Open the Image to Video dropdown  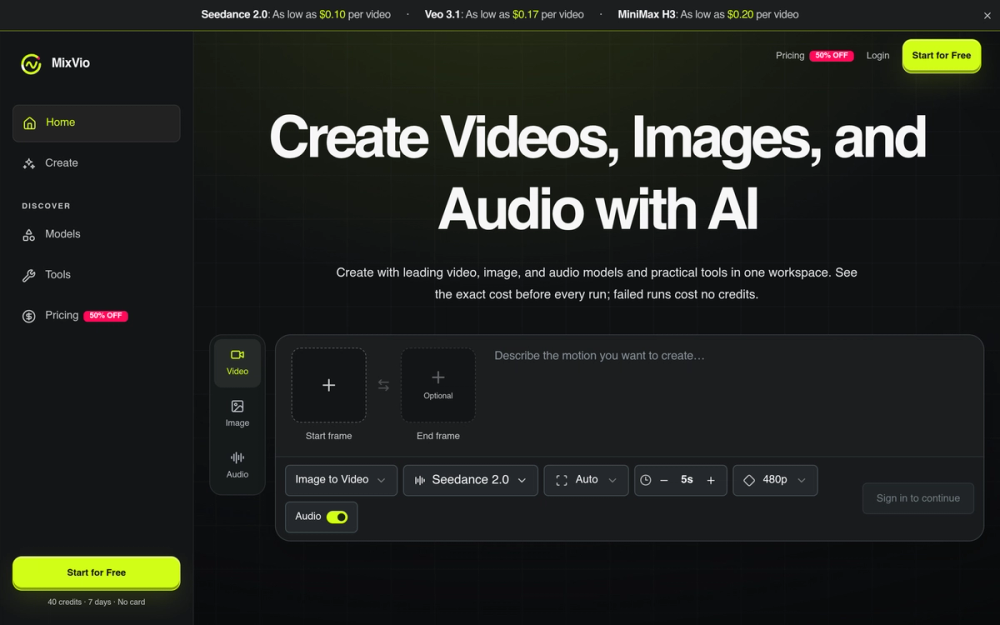point(341,480)
